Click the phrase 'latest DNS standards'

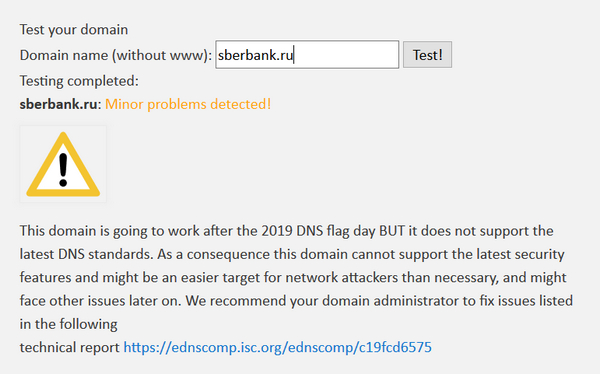[86, 254]
